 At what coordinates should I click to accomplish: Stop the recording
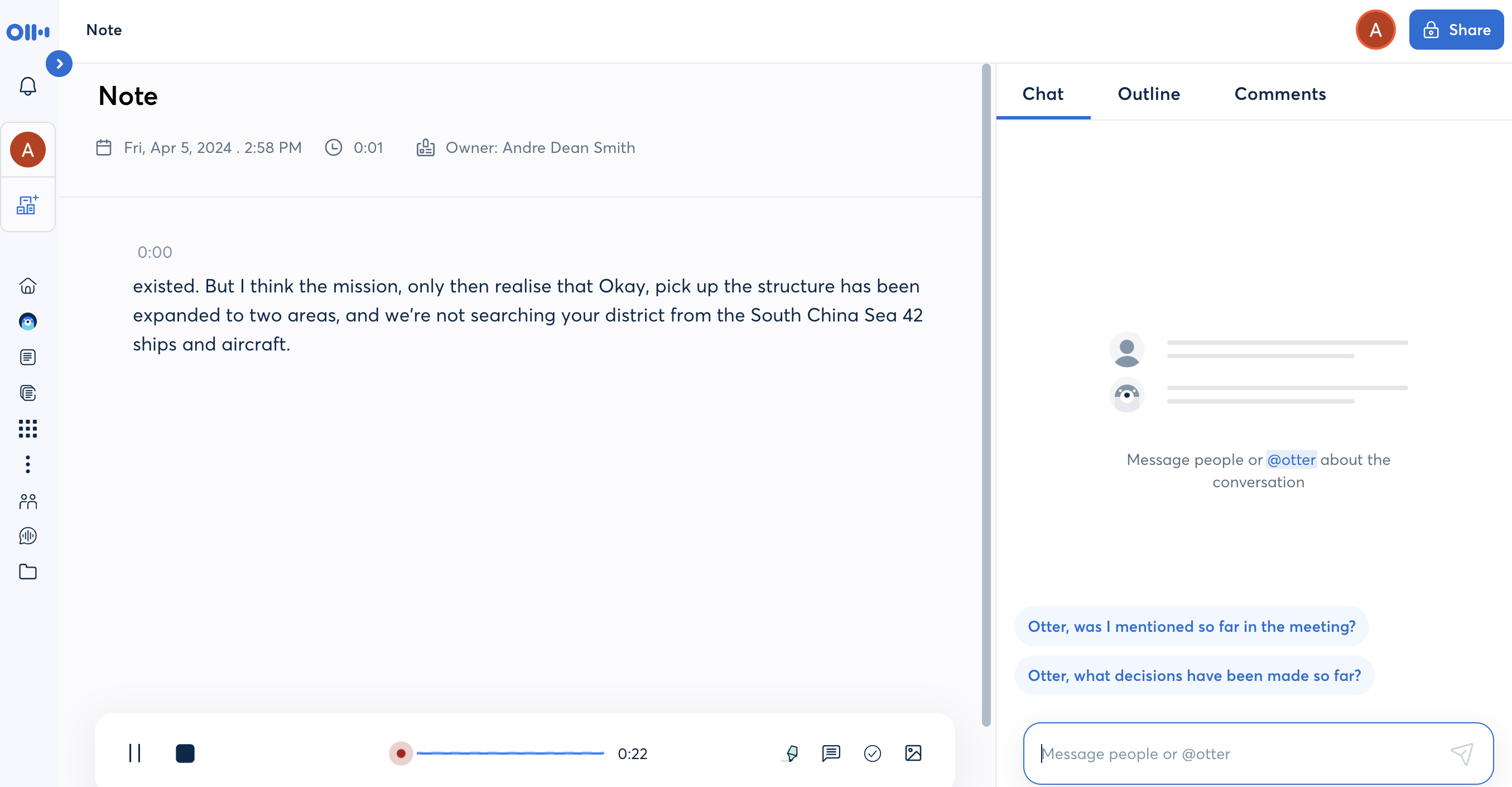(185, 753)
